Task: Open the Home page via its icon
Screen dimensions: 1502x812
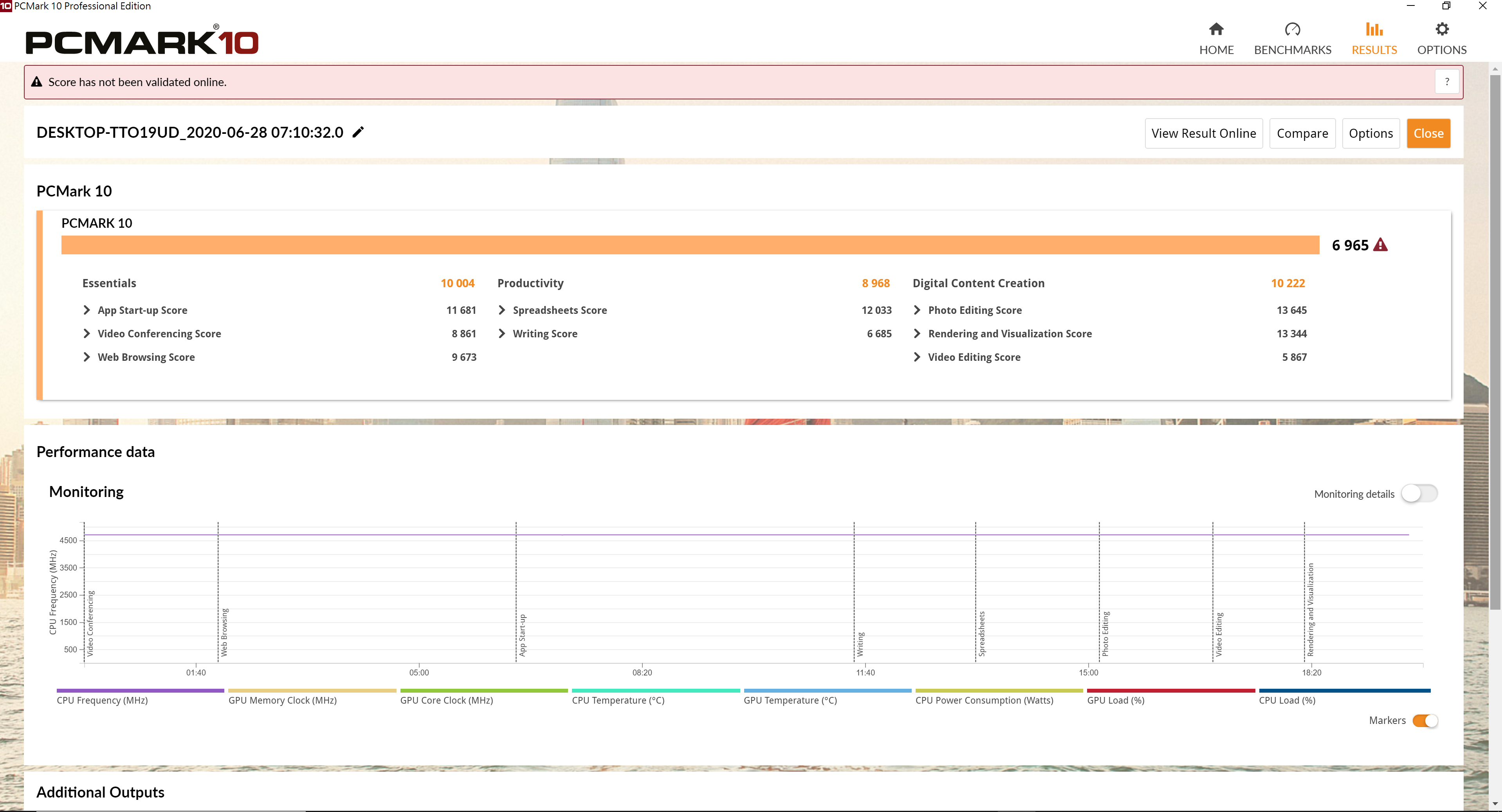Action: (x=1216, y=29)
